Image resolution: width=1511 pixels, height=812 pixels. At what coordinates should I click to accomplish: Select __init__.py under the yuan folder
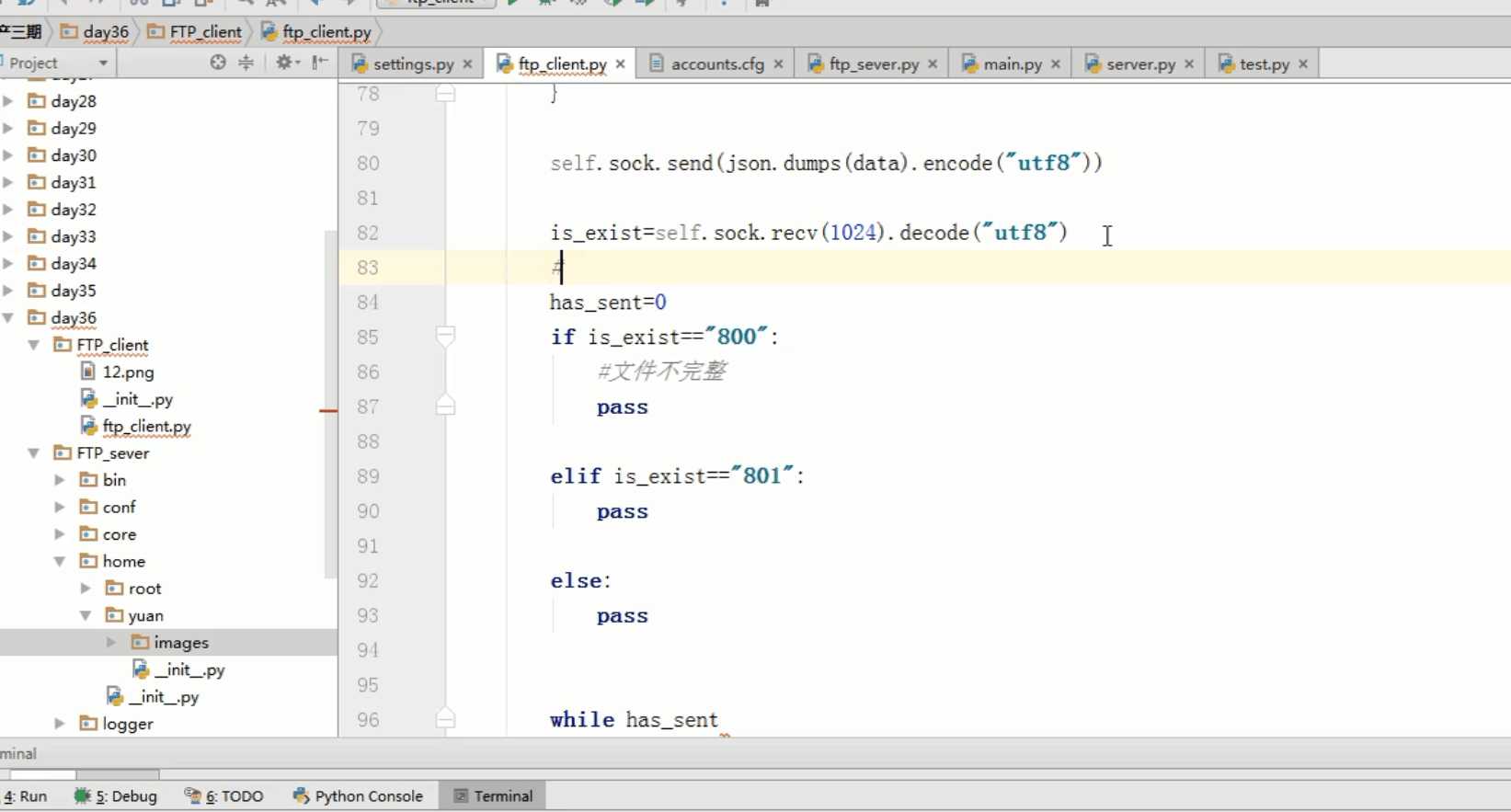(x=179, y=669)
